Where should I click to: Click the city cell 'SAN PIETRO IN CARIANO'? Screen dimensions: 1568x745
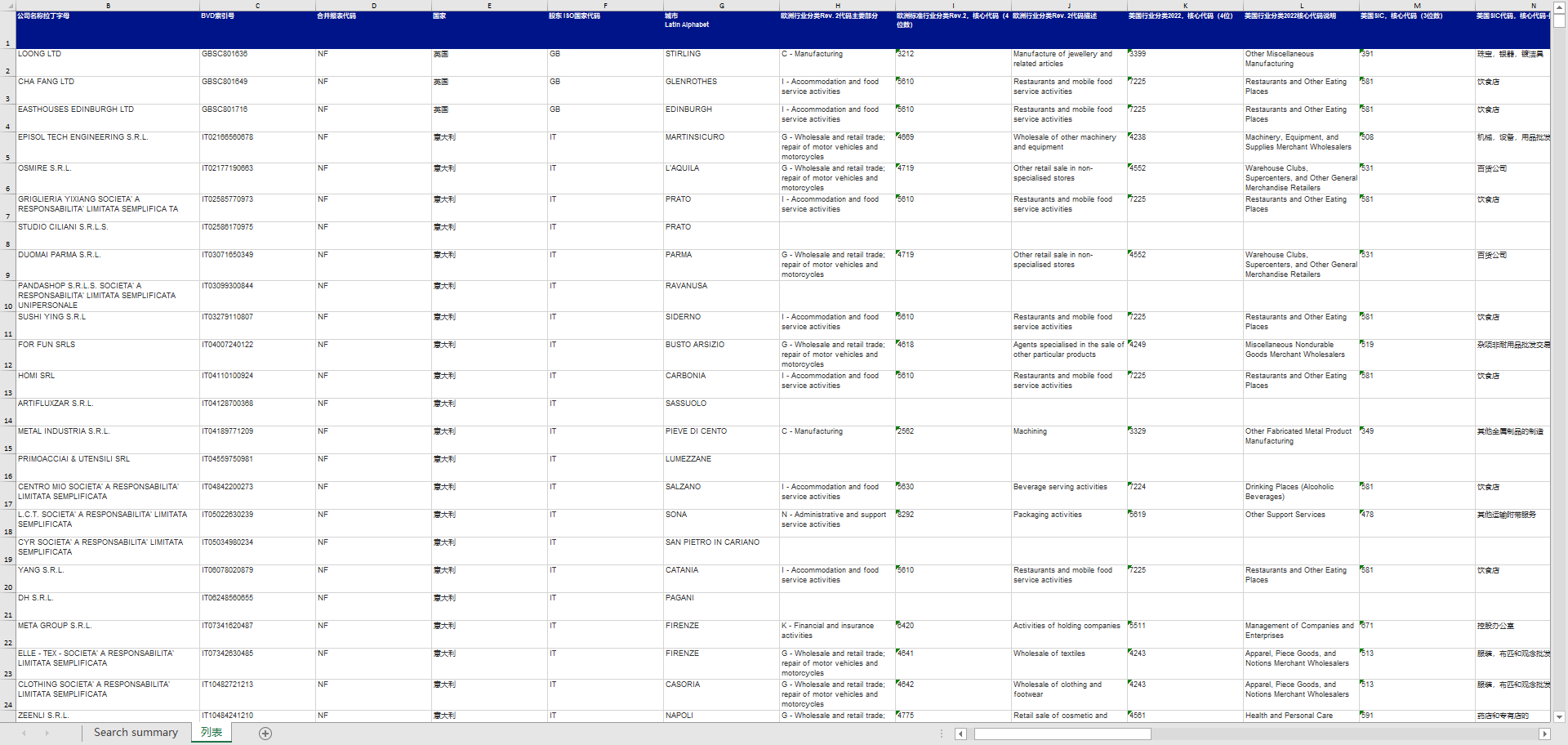[x=721, y=551]
